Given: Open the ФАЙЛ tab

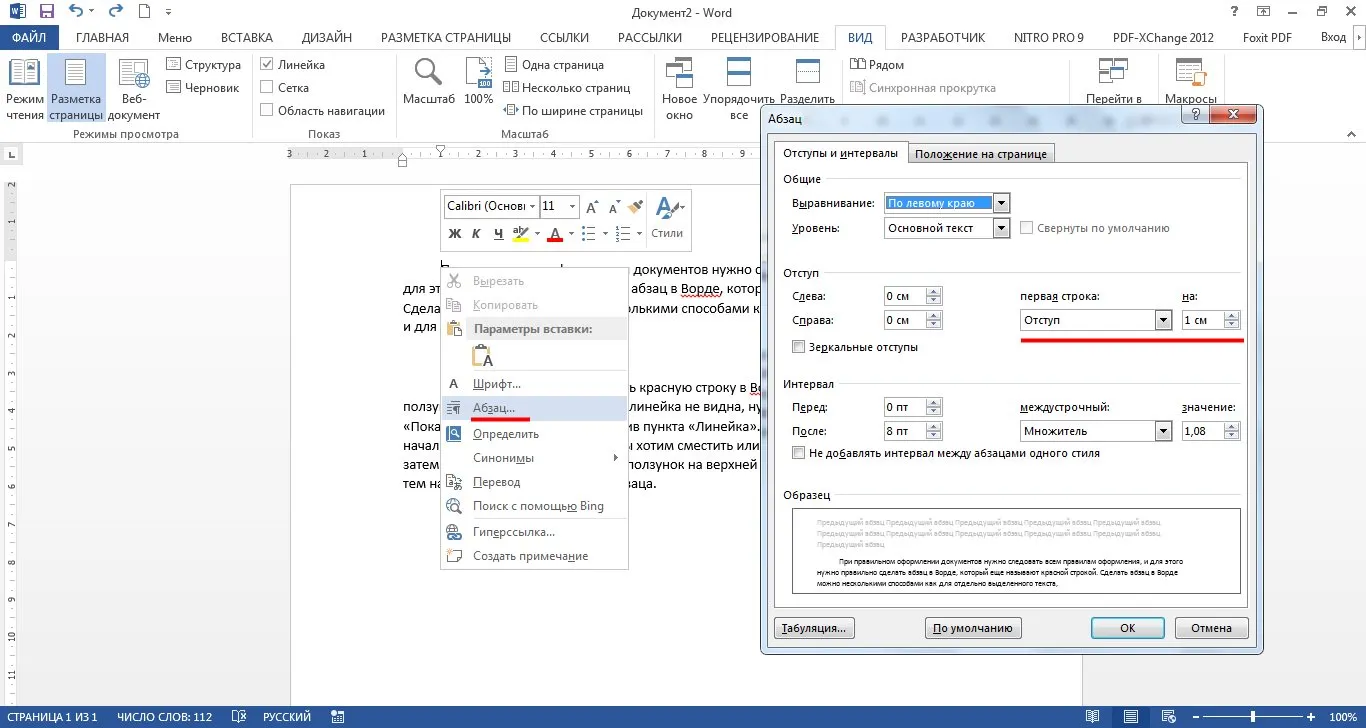Looking at the screenshot, I should point(29,38).
